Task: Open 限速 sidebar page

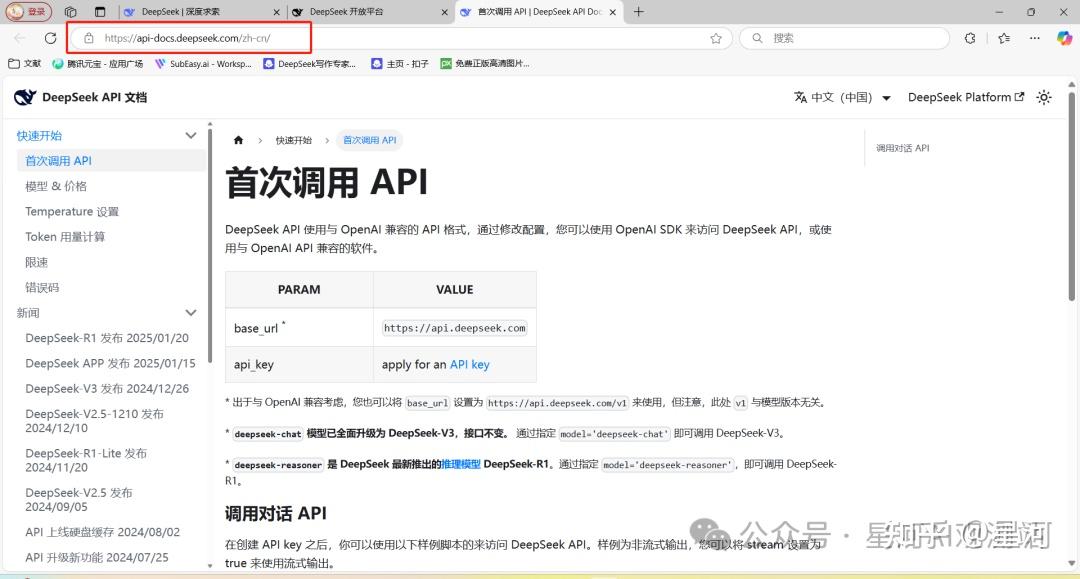Action: [37, 262]
